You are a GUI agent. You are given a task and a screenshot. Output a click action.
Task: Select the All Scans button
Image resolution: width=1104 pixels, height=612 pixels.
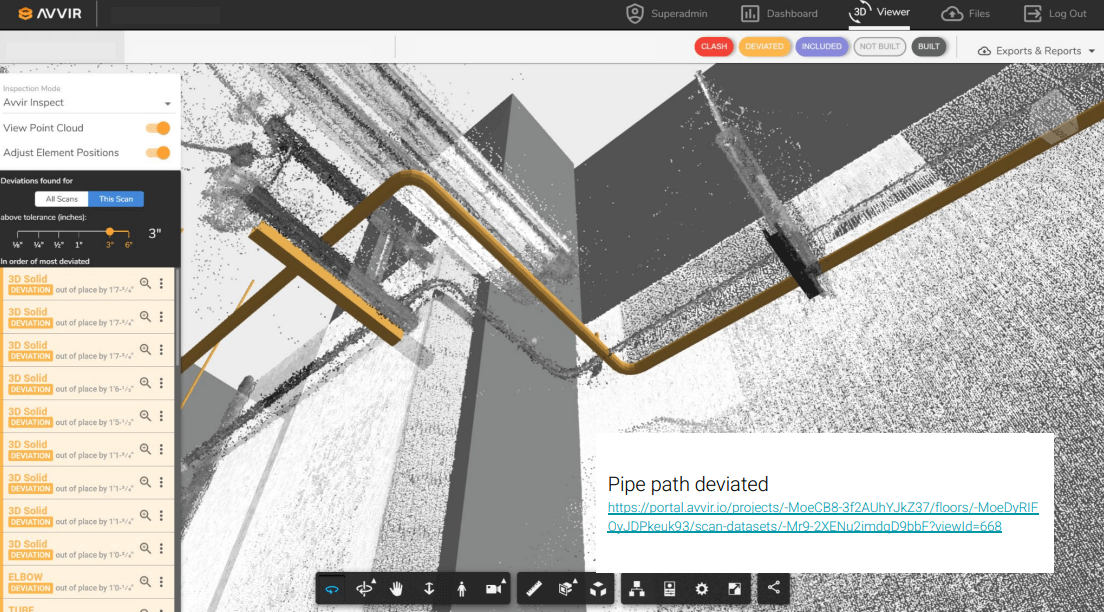[x=61, y=199]
